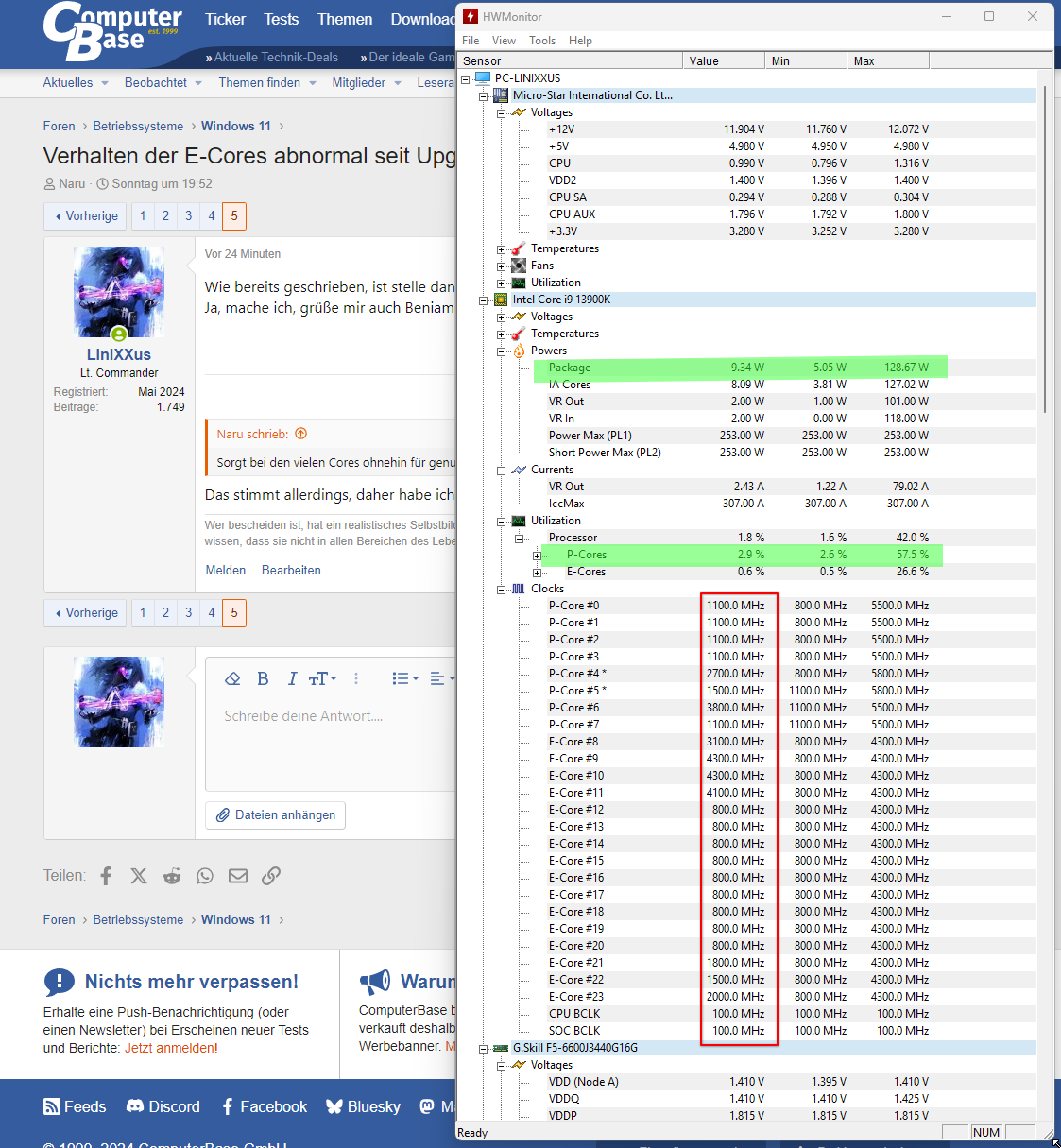Open the Ticker navigation item

[x=225, y=19]
